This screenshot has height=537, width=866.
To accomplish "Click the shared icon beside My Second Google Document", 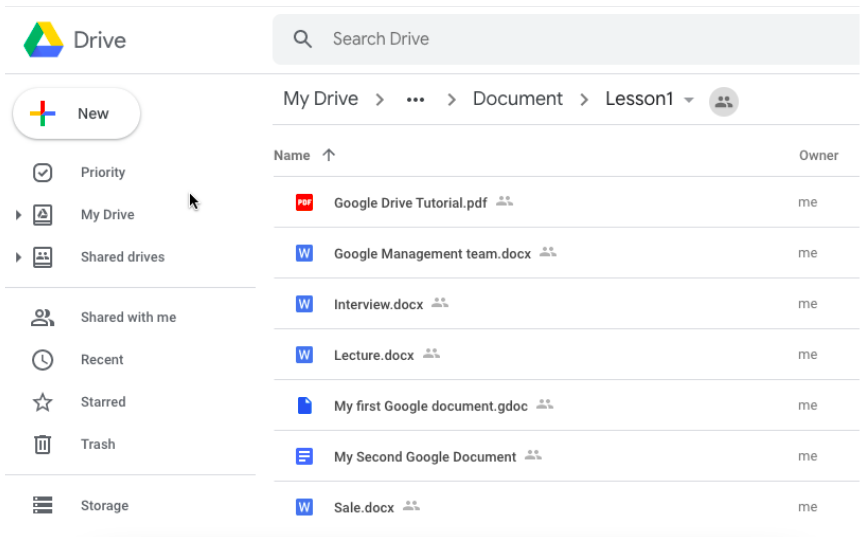I will click(x=533, y=455).
